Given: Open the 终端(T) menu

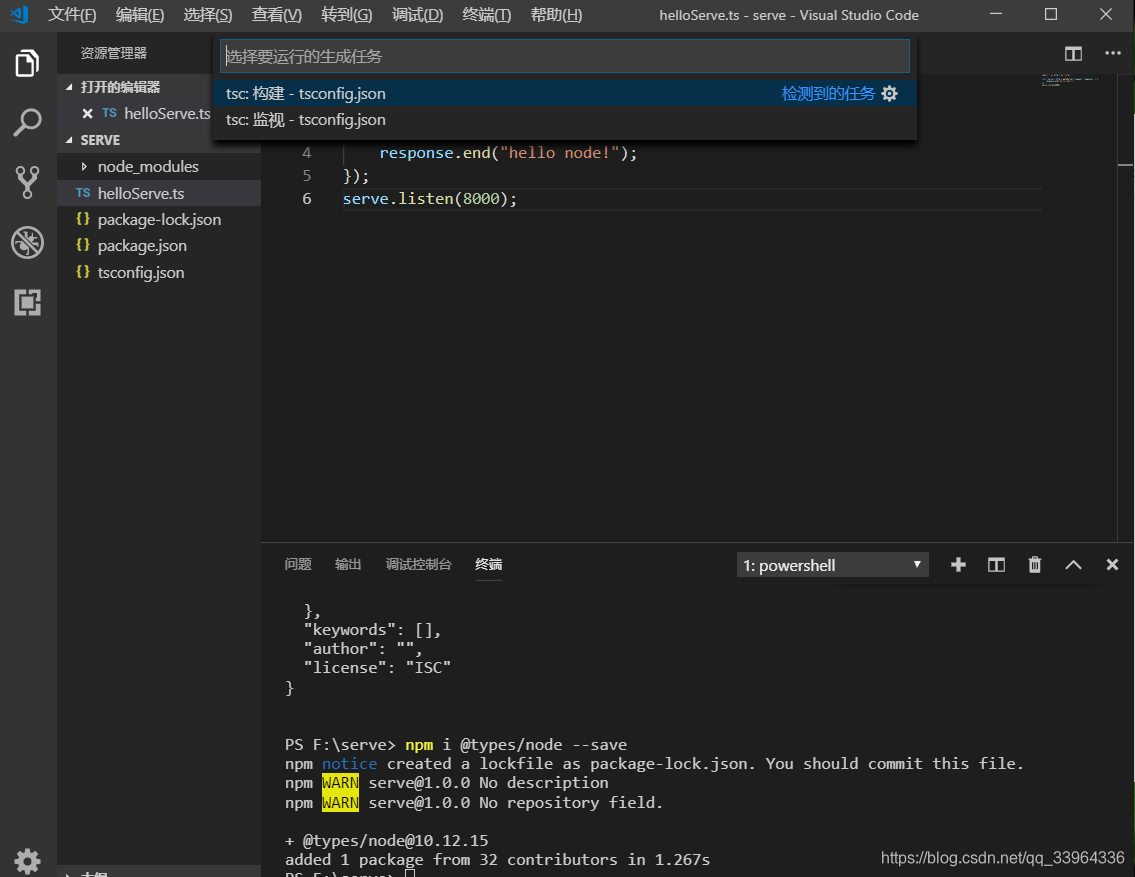Looking at the screenshot, I should tap(486, 15).
